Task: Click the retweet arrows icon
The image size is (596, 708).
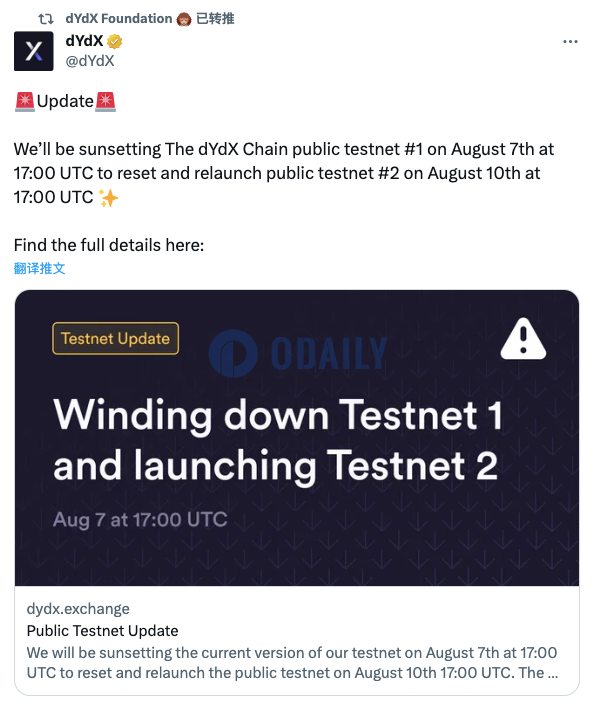Action: (x=46, y=19)
